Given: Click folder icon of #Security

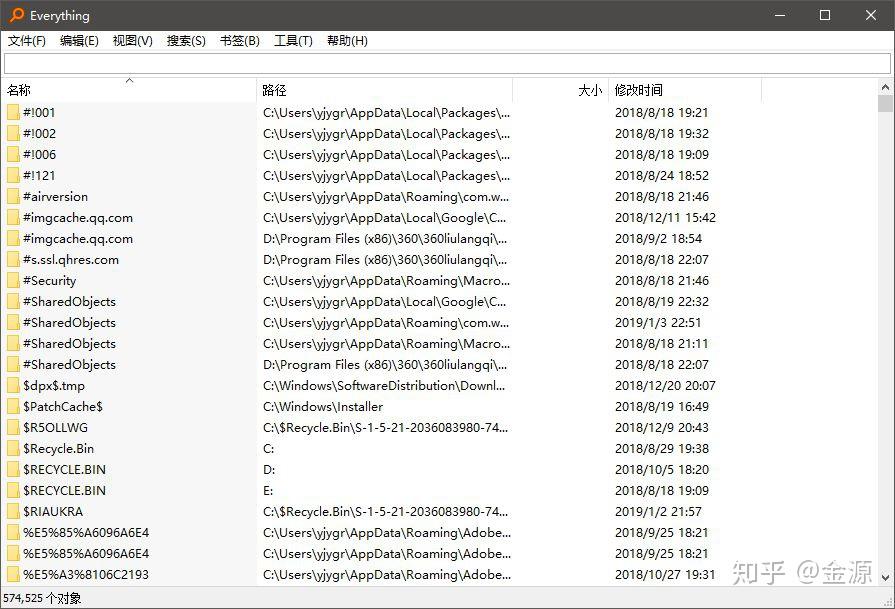Looking at the screenshot, I should click(x=13, y=280).
